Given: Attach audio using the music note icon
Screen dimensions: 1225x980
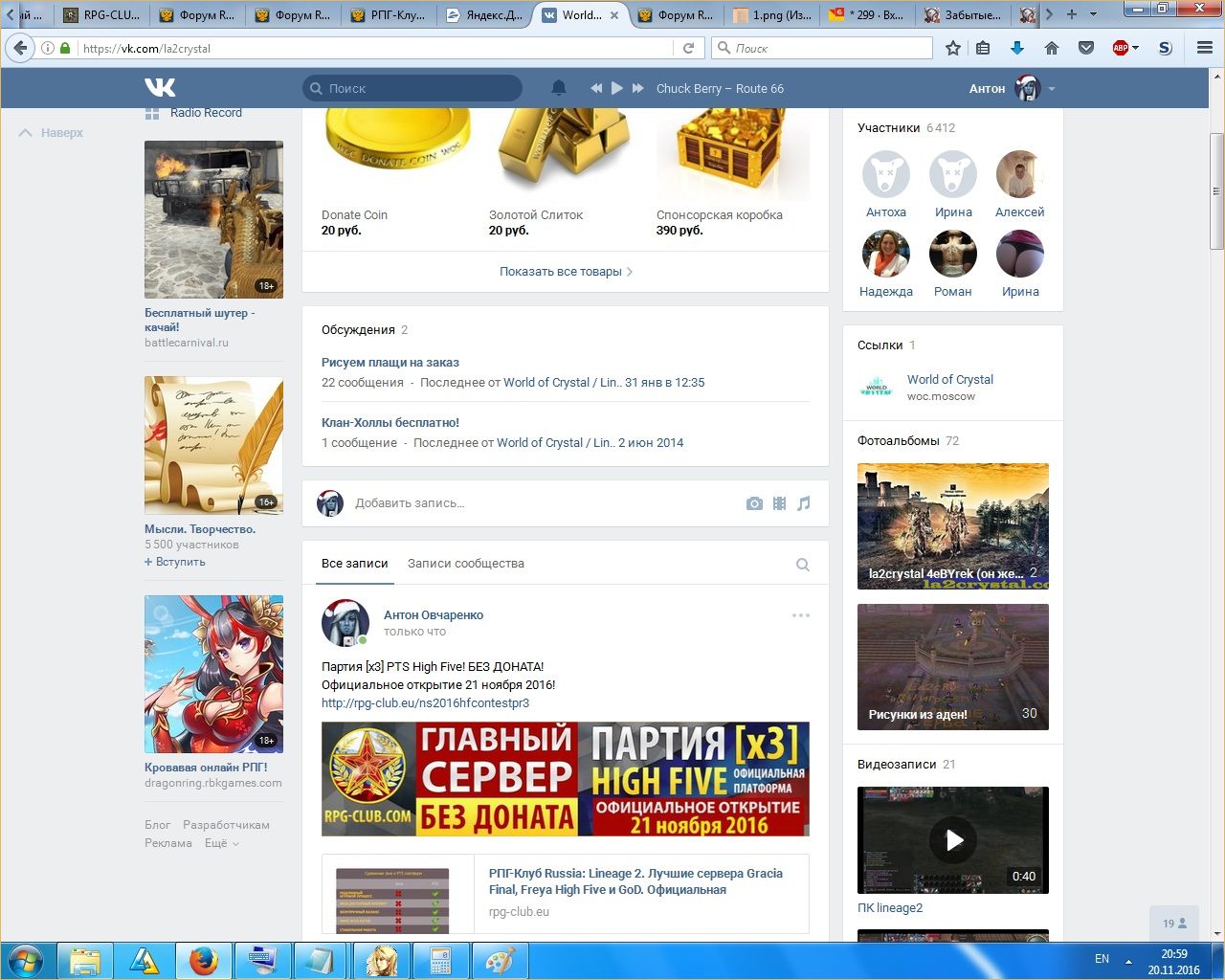Looking at the screenshot, I should pyautogui.click(x=804, y=503).
